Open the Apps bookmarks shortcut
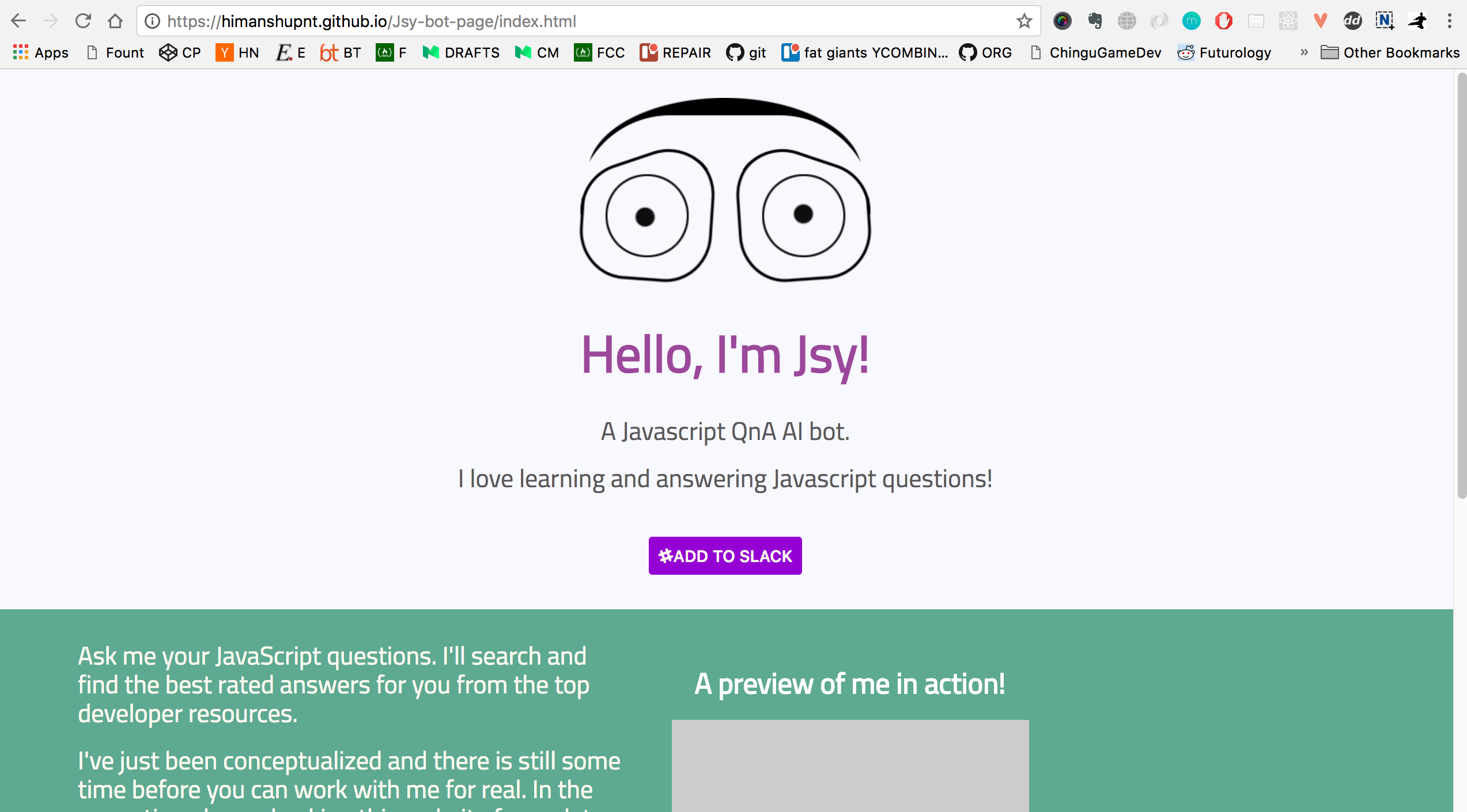Screen dimensions: 1467x812 [x=40, y=52]
